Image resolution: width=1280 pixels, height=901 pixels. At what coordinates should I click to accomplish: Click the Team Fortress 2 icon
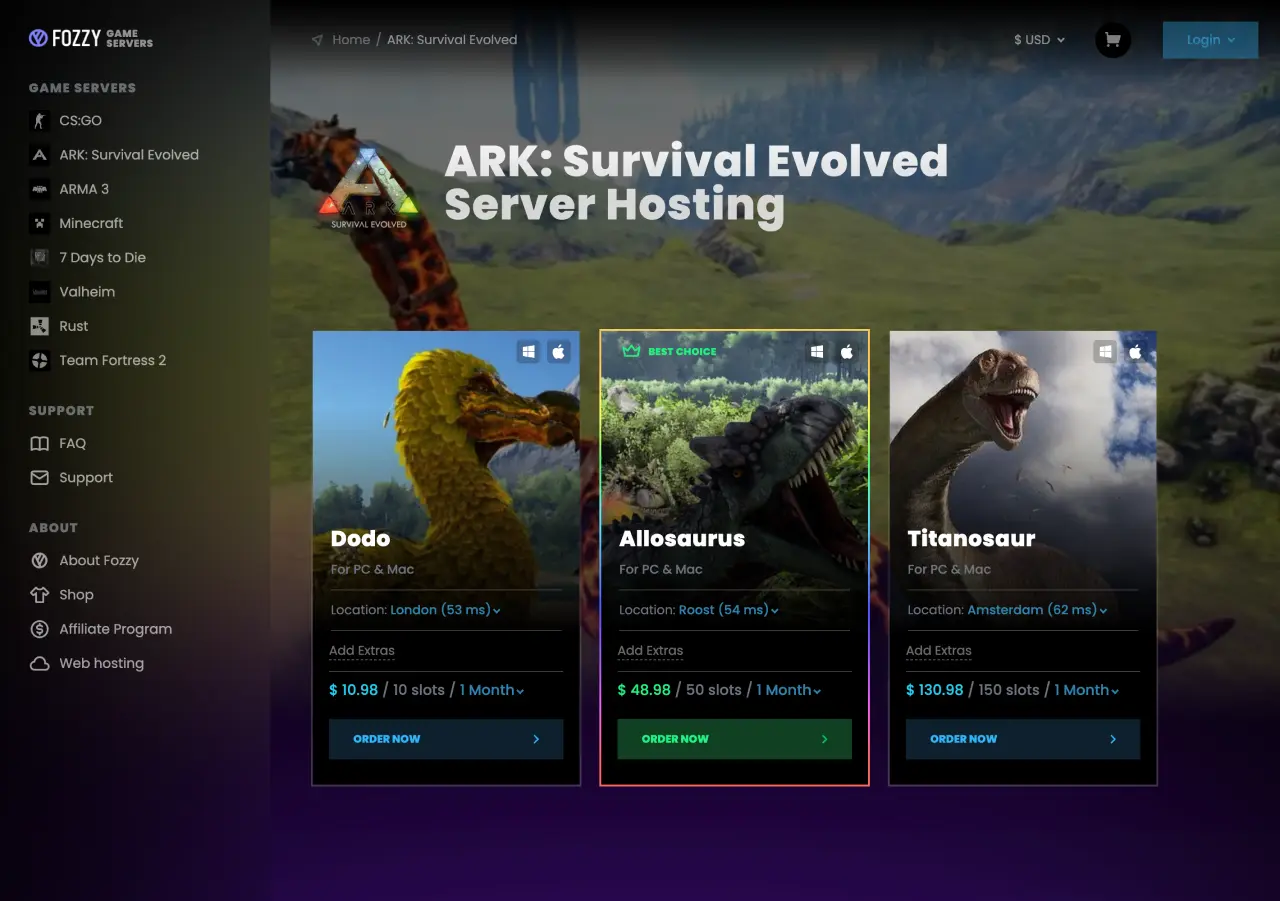point(39,360)
